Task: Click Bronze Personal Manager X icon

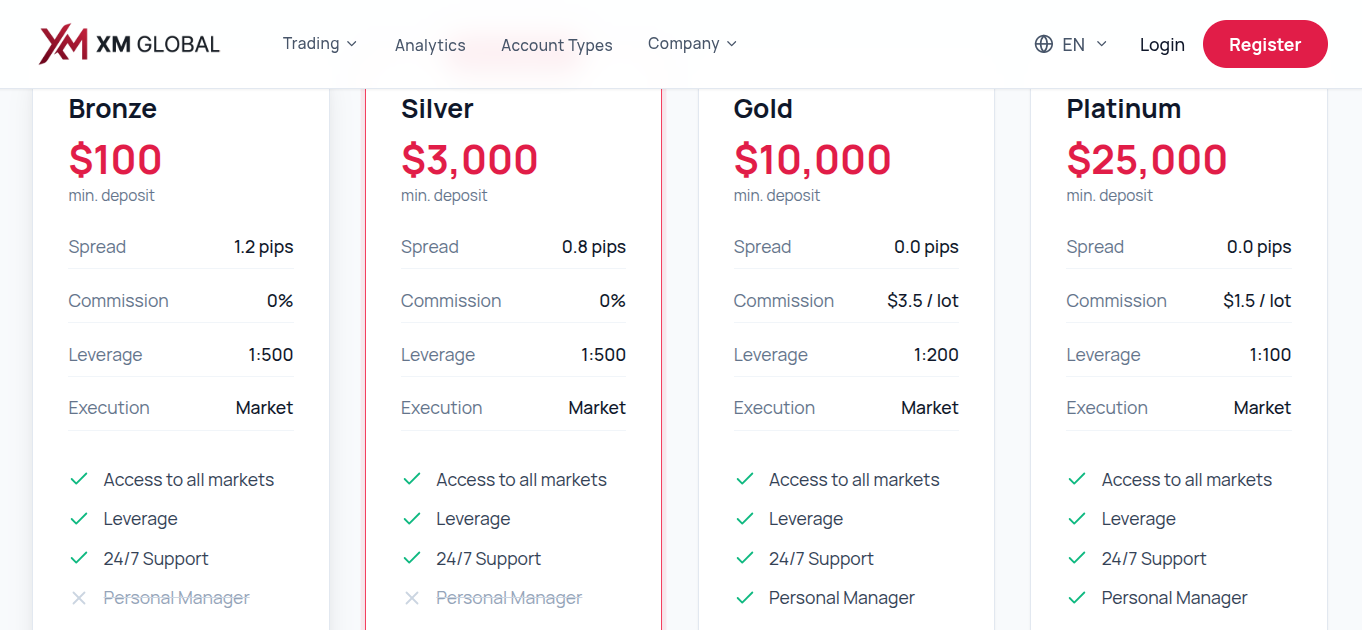Action: coord(79,598)
